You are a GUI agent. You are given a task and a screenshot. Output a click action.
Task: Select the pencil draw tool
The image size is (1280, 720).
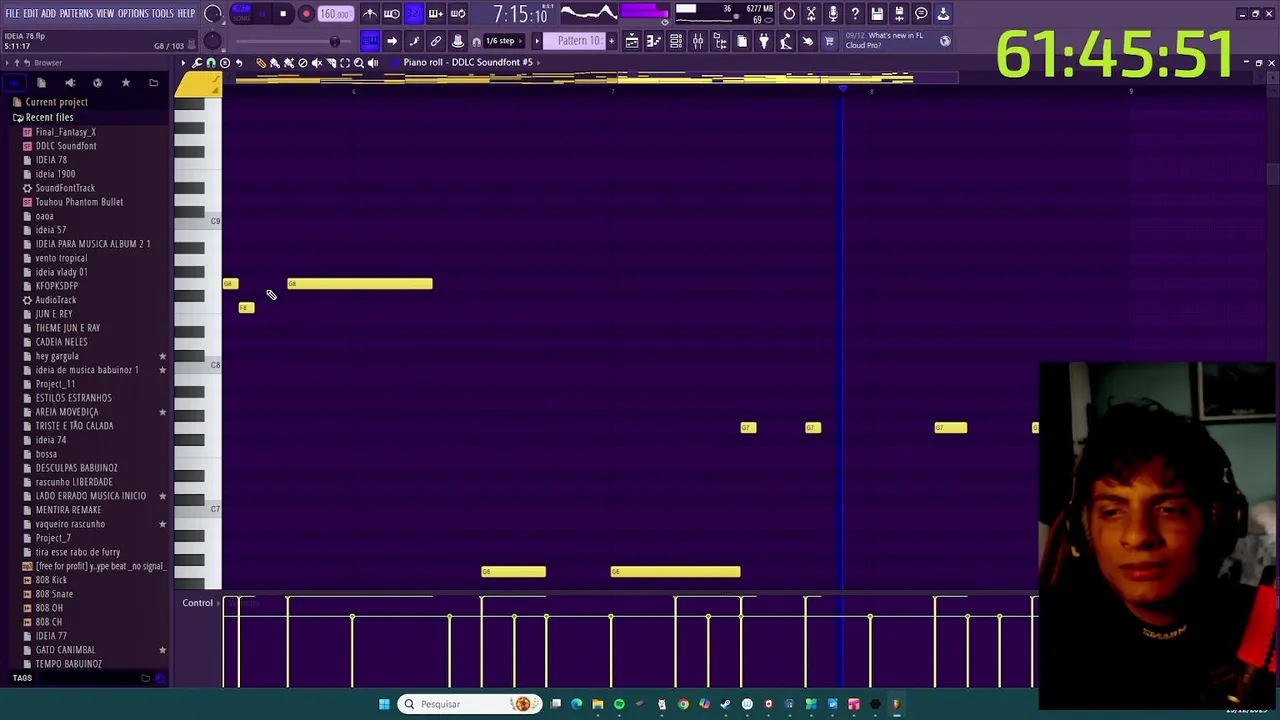[x=261, y=63]
